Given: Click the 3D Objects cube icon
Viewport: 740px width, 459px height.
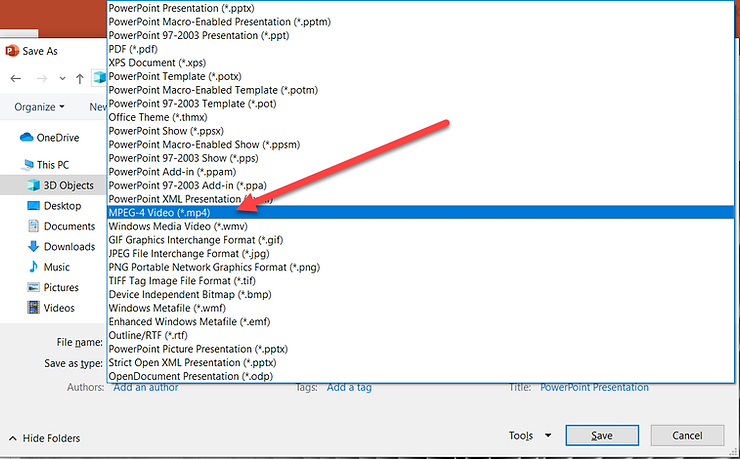Looking at the screenshot, I should click(x=33, y=185).
